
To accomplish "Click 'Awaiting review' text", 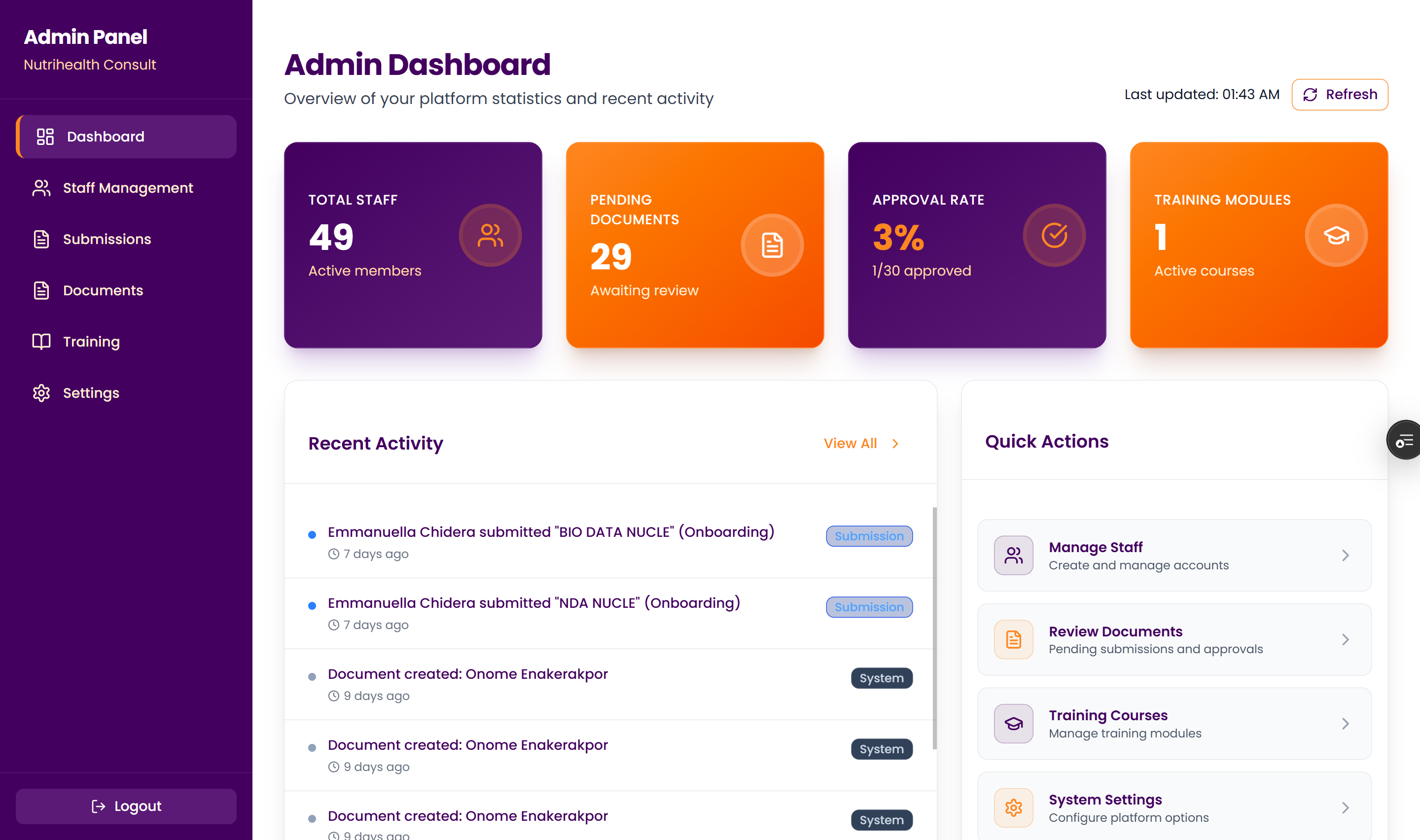I will (x=644, y=290).
